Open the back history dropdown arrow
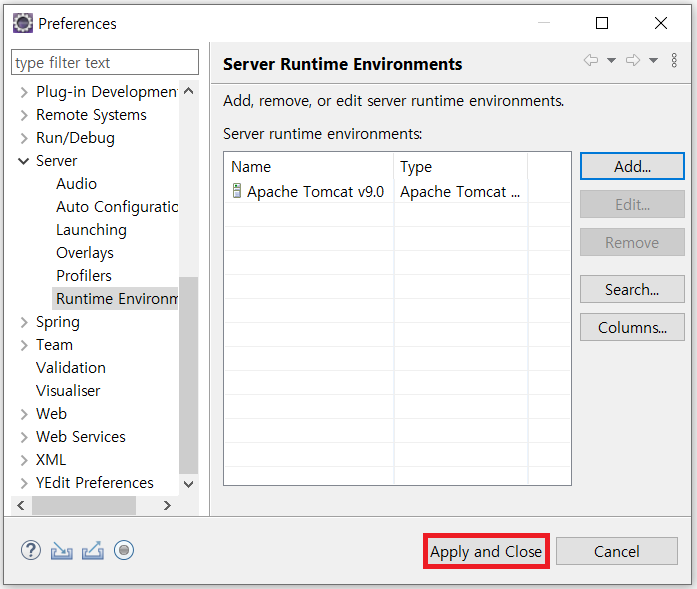Image resolution: width=697 pixels, height=589 pixels. coord(612,60)
